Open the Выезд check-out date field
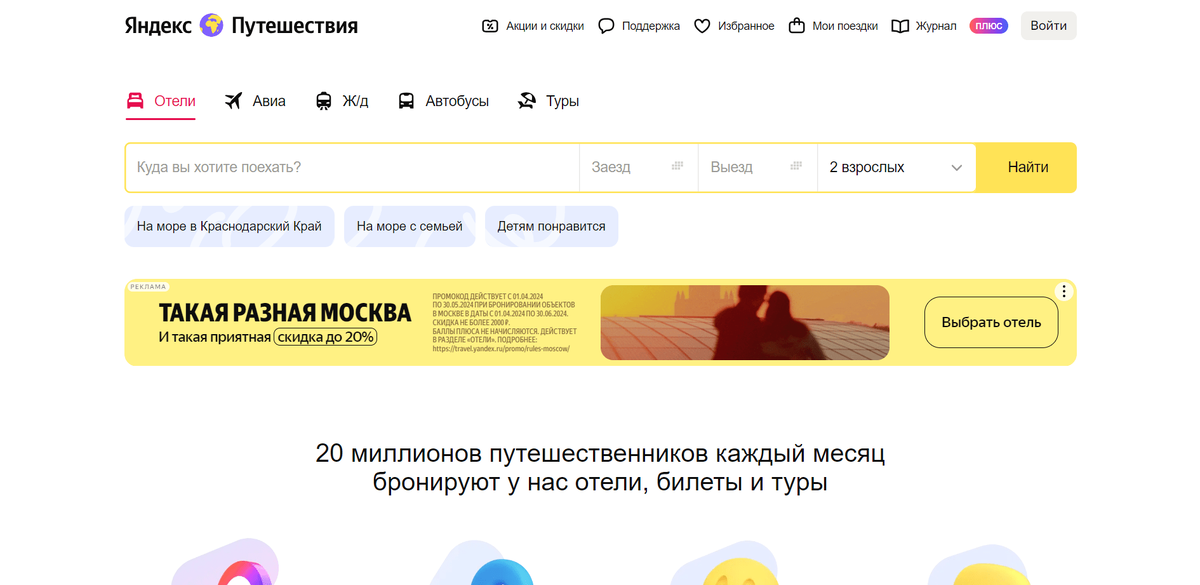 (x=758, y=167)
